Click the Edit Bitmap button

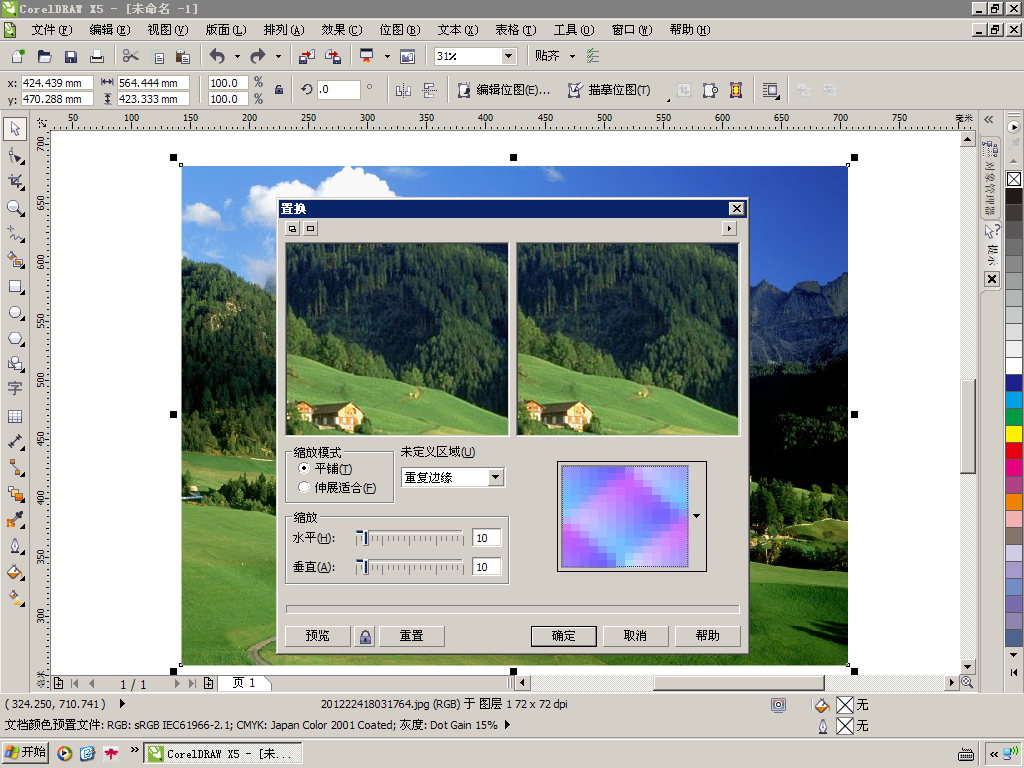coord(504,90)
